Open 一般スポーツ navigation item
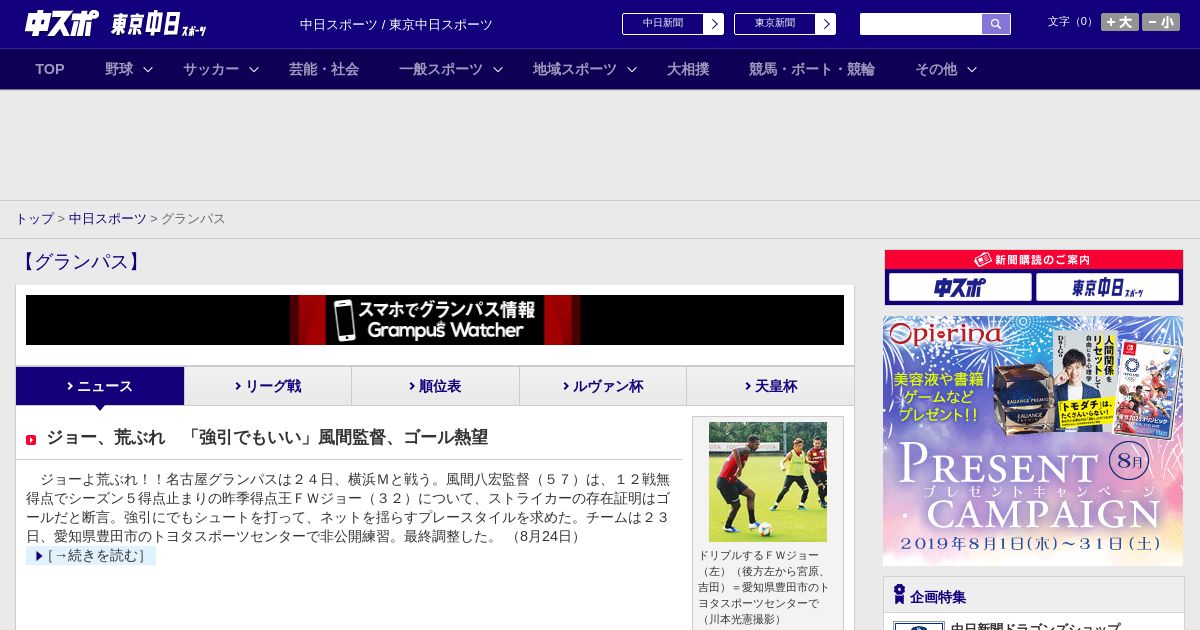The image size is (1200, 630). point(441,69)
